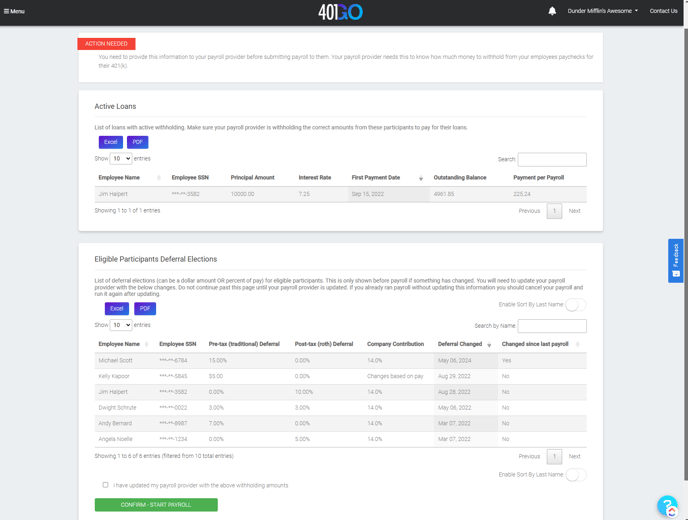Open Active Loans show entries dropdown
Viewport: 688px width, 520px height.
121,158
